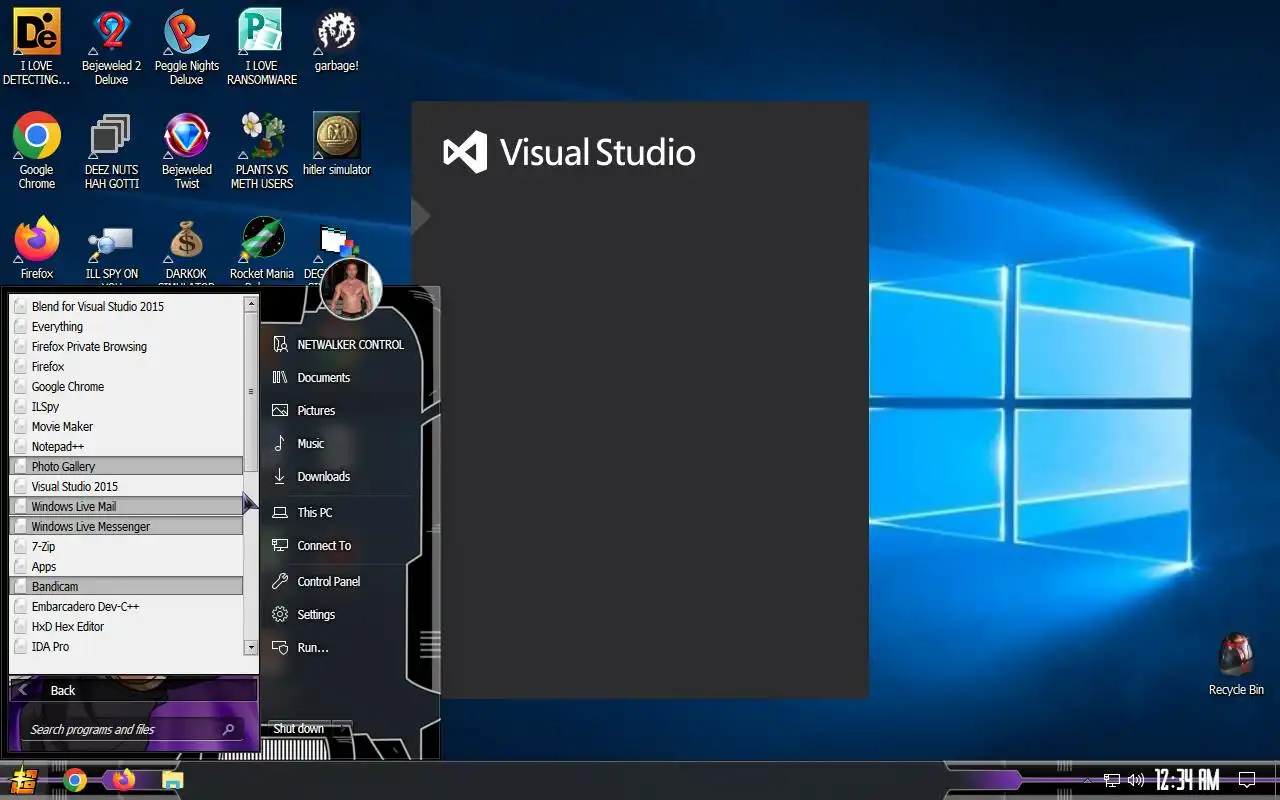Select the garbage! desktop icon
This screenshot has height=800, width=1280.
tap(337, 40)
